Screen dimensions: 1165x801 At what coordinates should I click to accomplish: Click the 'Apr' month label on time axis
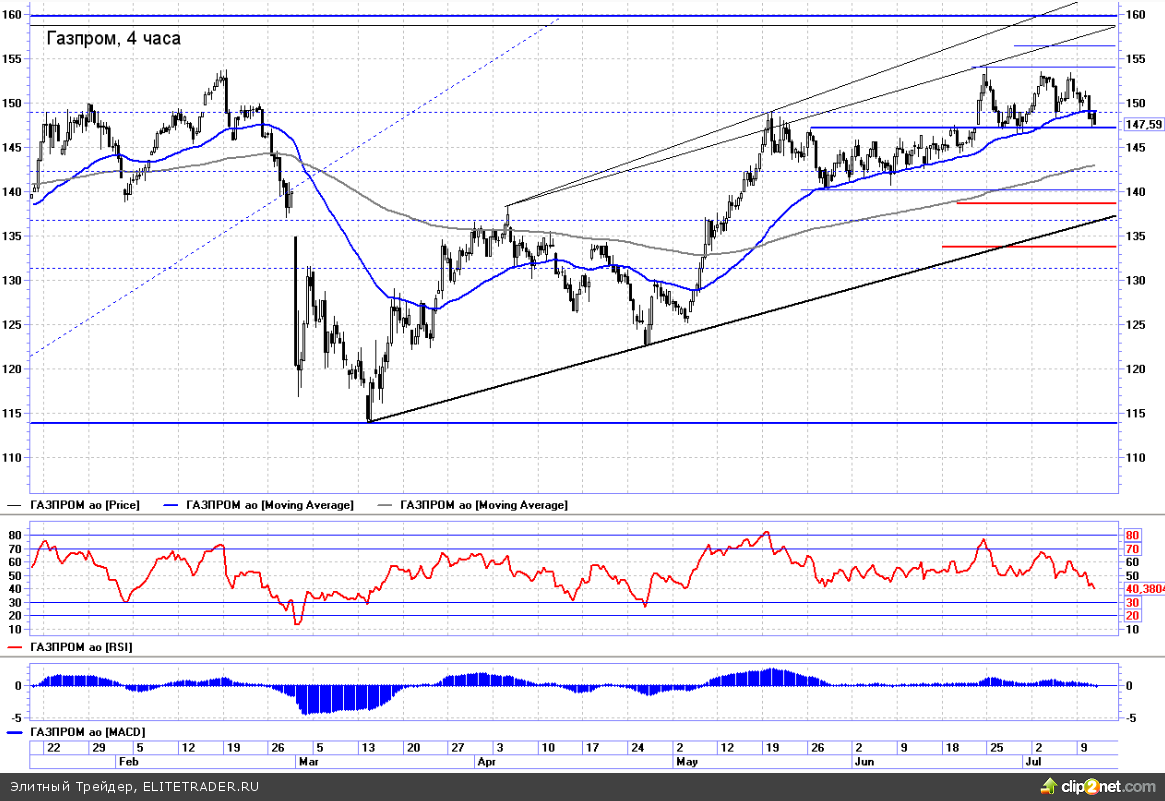tap(486, 762)
